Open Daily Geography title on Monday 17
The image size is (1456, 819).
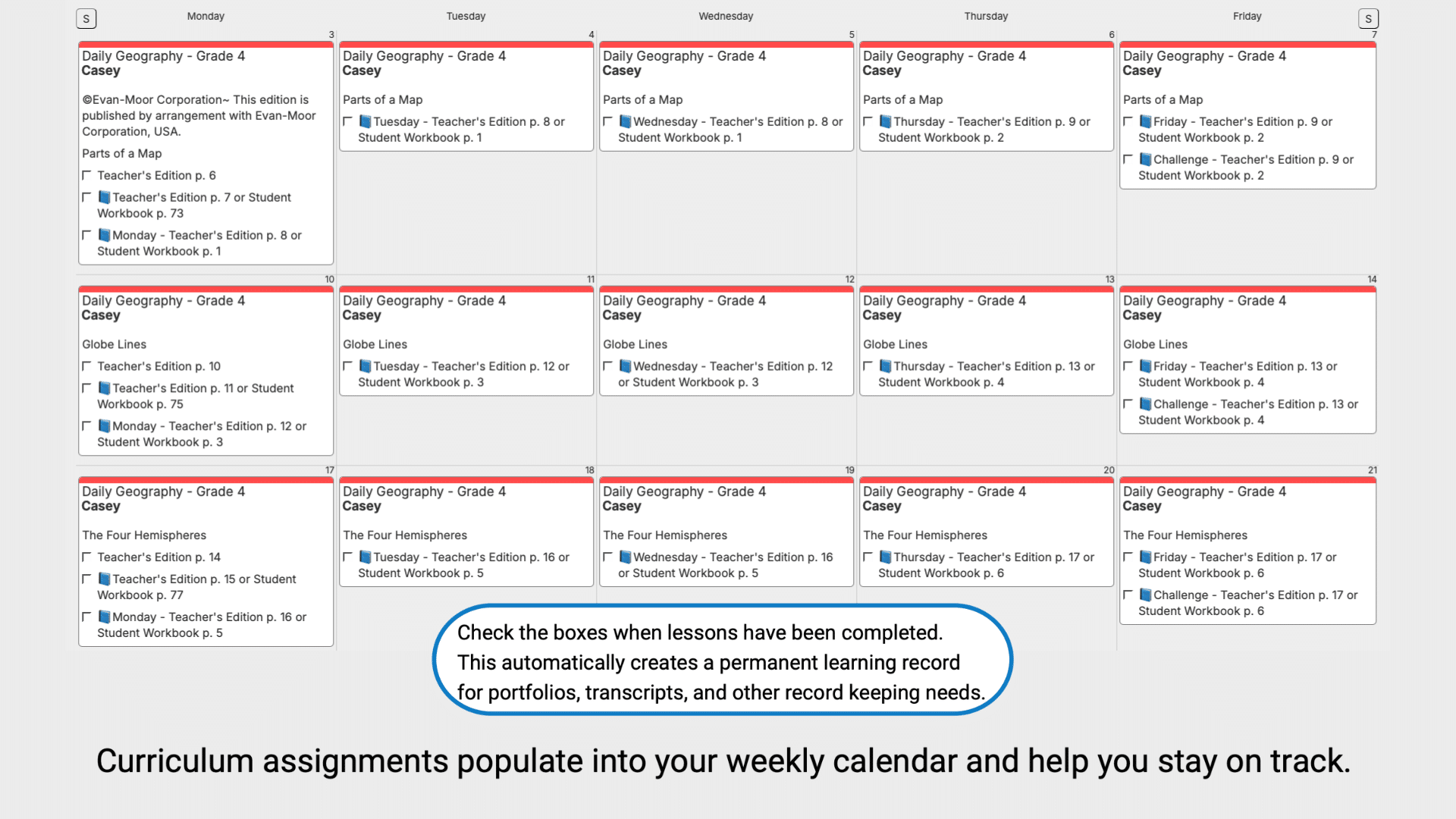(163, 491)
